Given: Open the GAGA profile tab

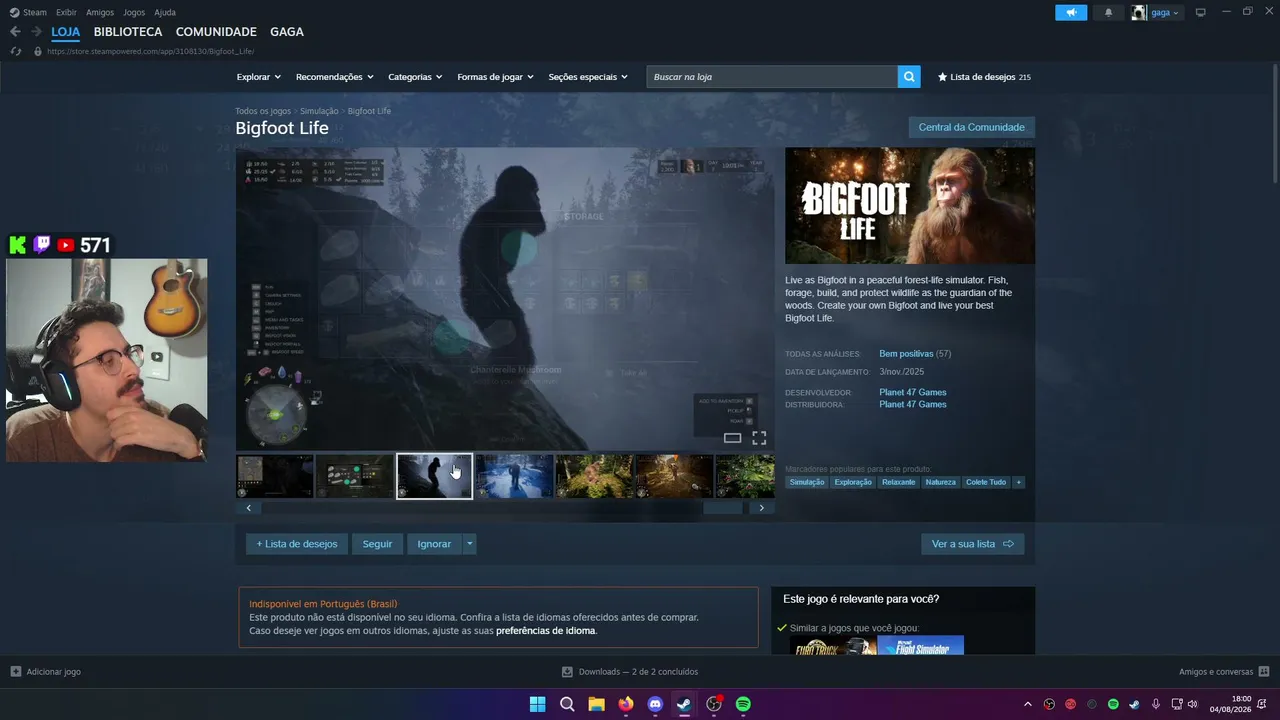Looking at the screenshot, I should click(x=287, y=32).
